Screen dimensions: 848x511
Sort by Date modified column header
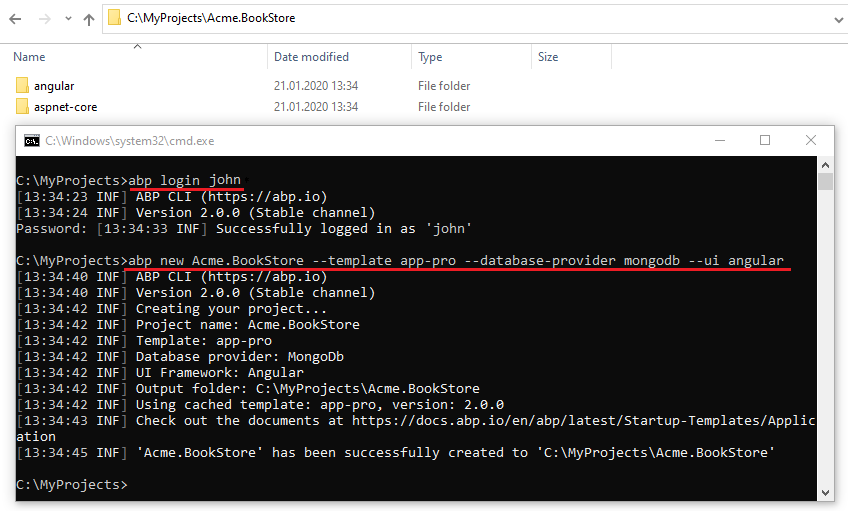pyautogui.click(x=311, y=57)
